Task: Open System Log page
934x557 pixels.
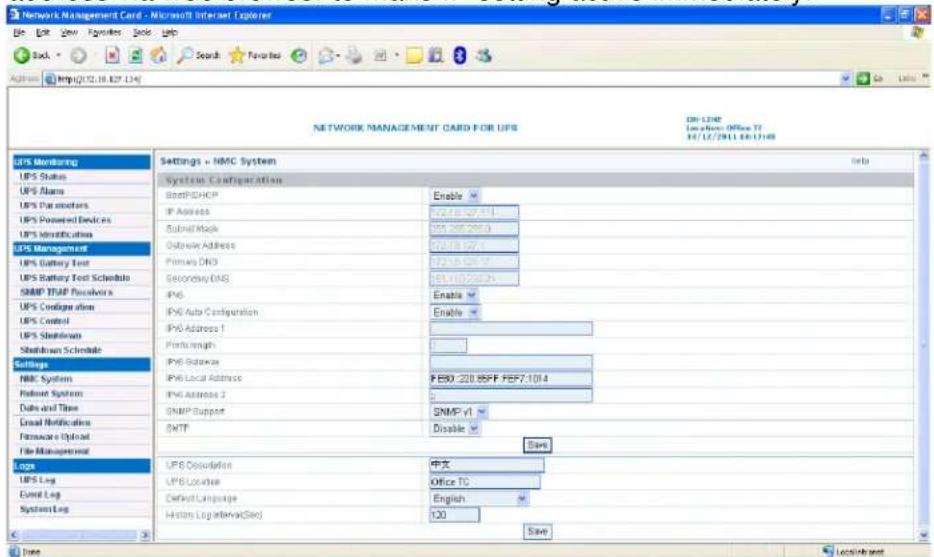Action: click(44, 509)
